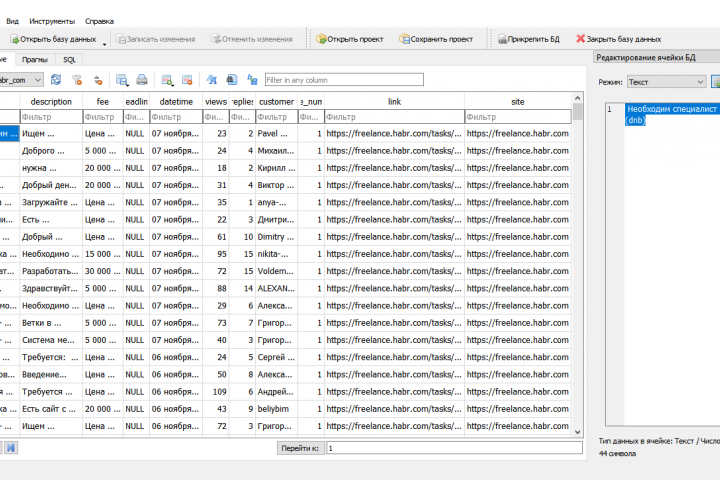The width and height of the screenshot is (720, 480).
Task: Expand the 'Режим' mode combo box
Action: pyautogui.click(x=700, y=81)
